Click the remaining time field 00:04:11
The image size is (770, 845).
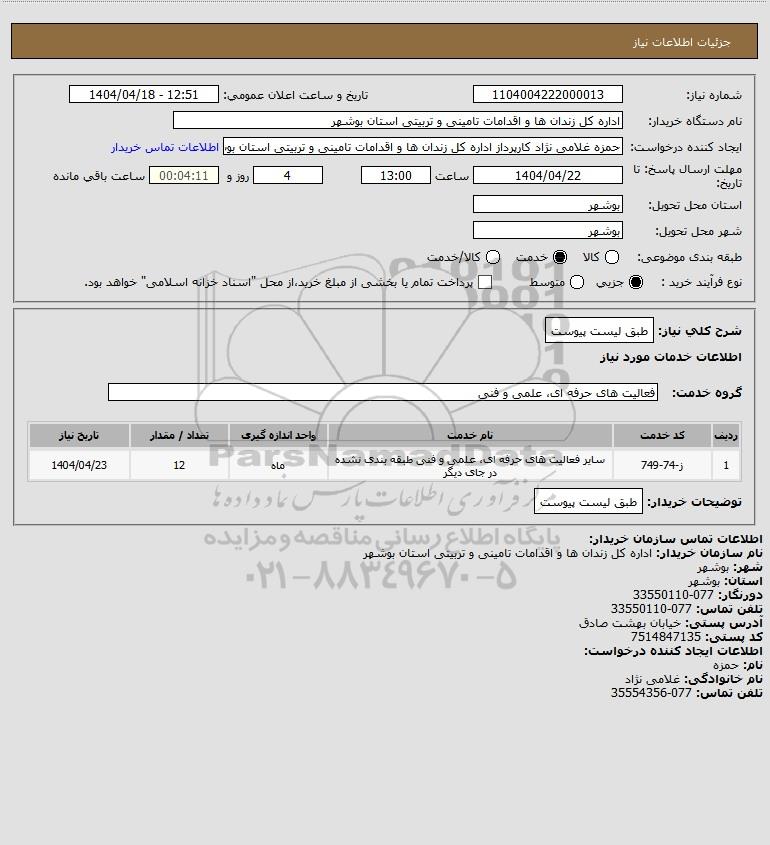coord(184,176)
